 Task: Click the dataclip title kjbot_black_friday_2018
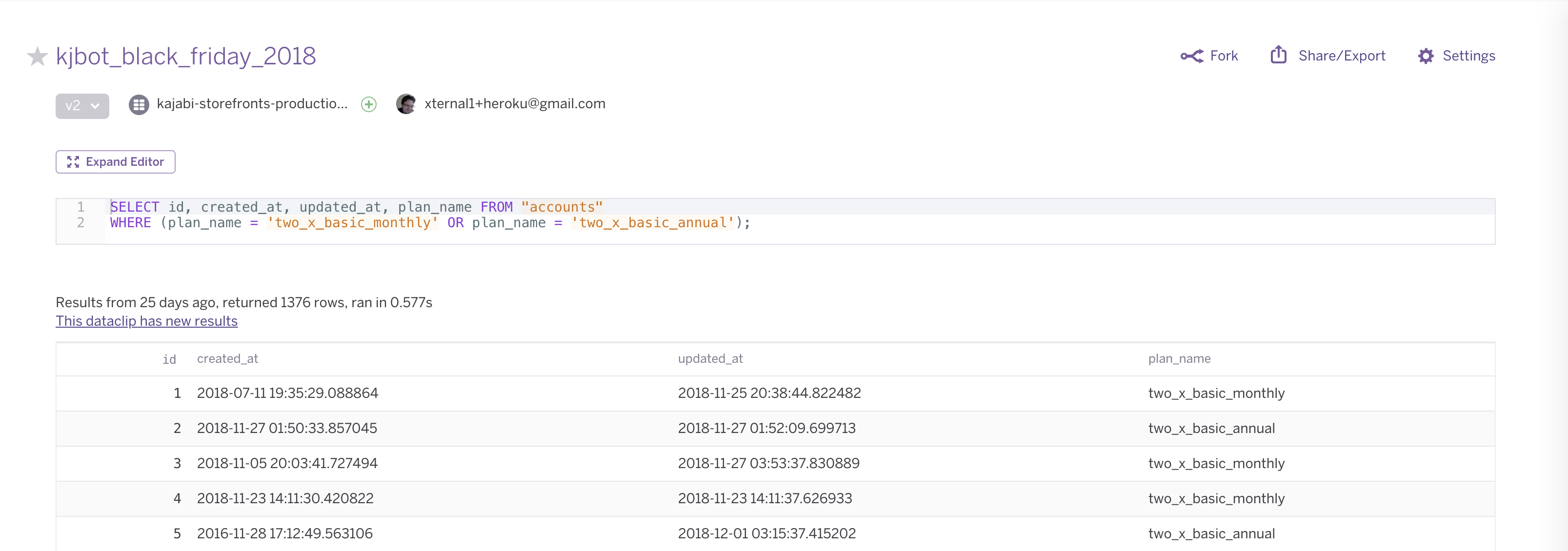coord(186,57)
